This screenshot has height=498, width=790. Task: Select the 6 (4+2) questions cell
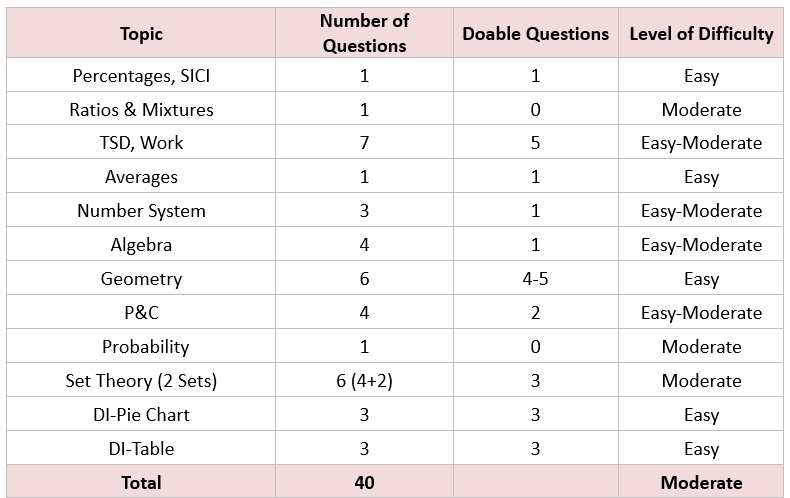pos(364,380)
